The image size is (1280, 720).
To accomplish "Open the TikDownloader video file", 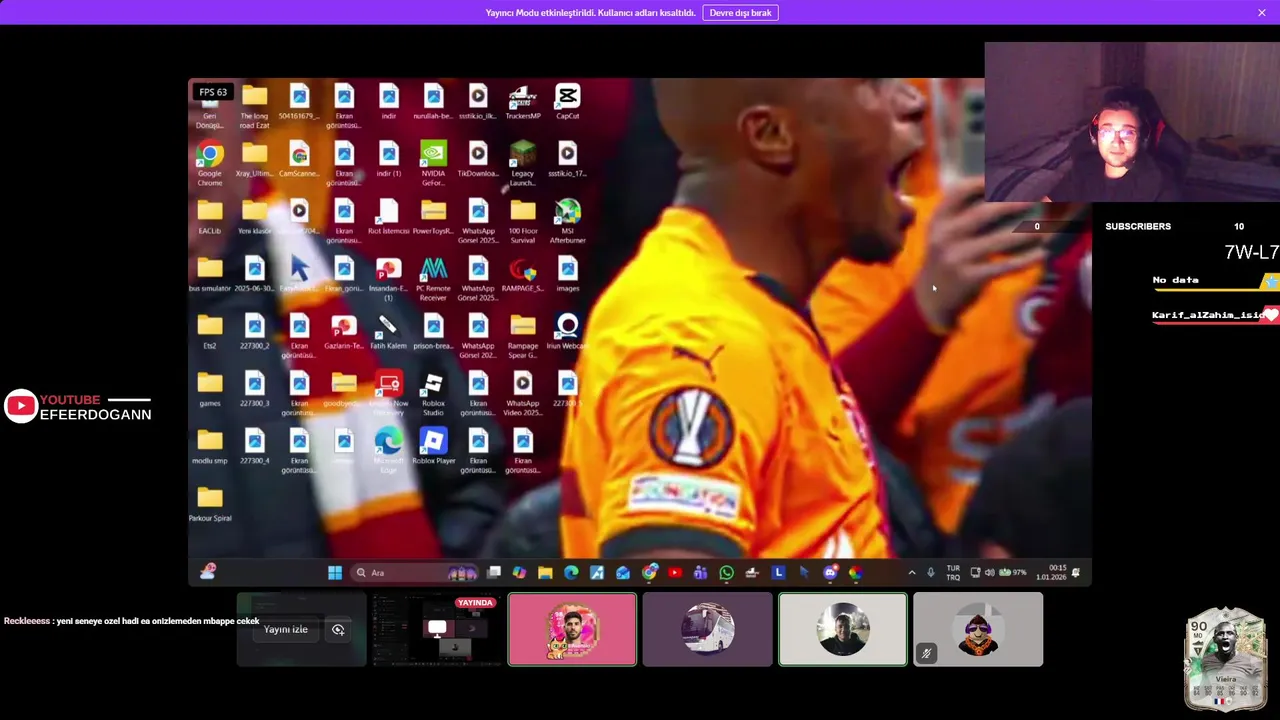I will (478, 159).
